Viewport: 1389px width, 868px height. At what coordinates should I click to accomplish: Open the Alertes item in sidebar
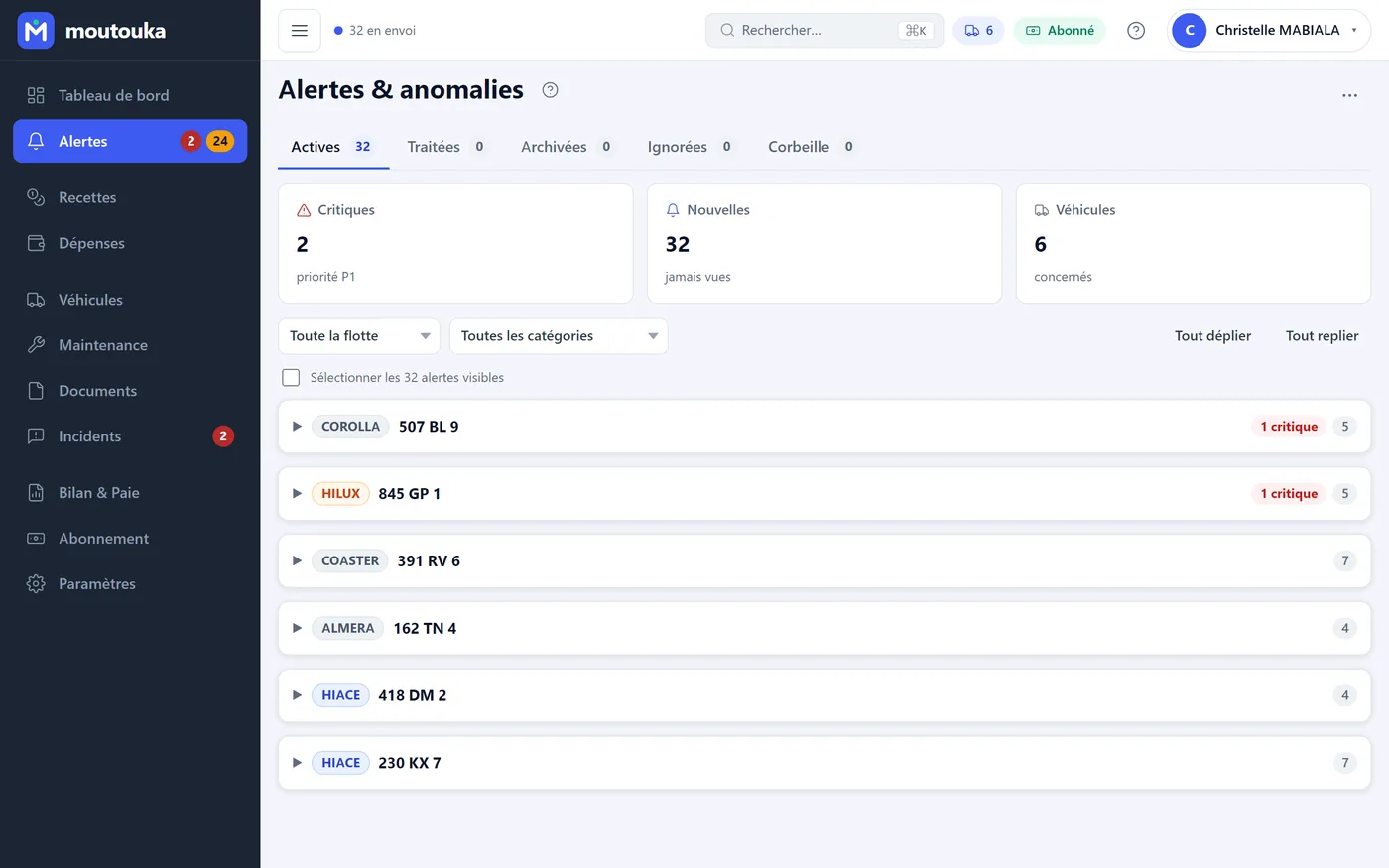point(130,141)
